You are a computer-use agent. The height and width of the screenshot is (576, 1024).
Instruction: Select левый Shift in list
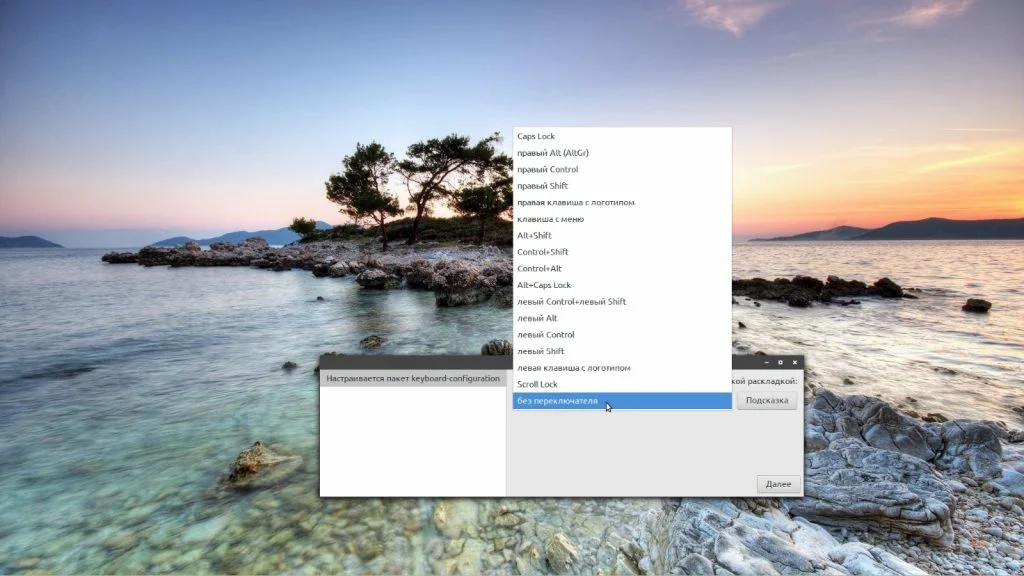541,351
